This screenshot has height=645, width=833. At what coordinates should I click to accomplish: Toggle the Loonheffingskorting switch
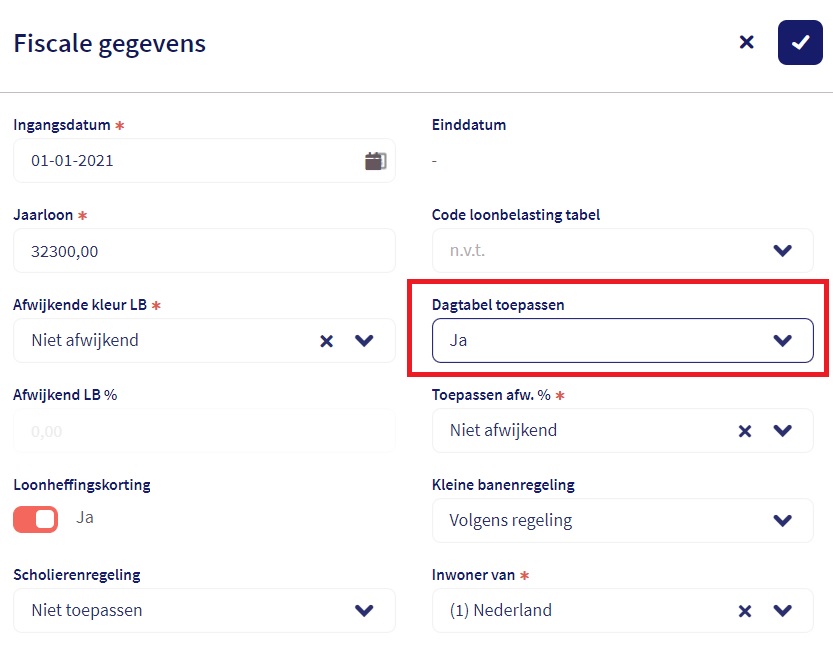36,519
